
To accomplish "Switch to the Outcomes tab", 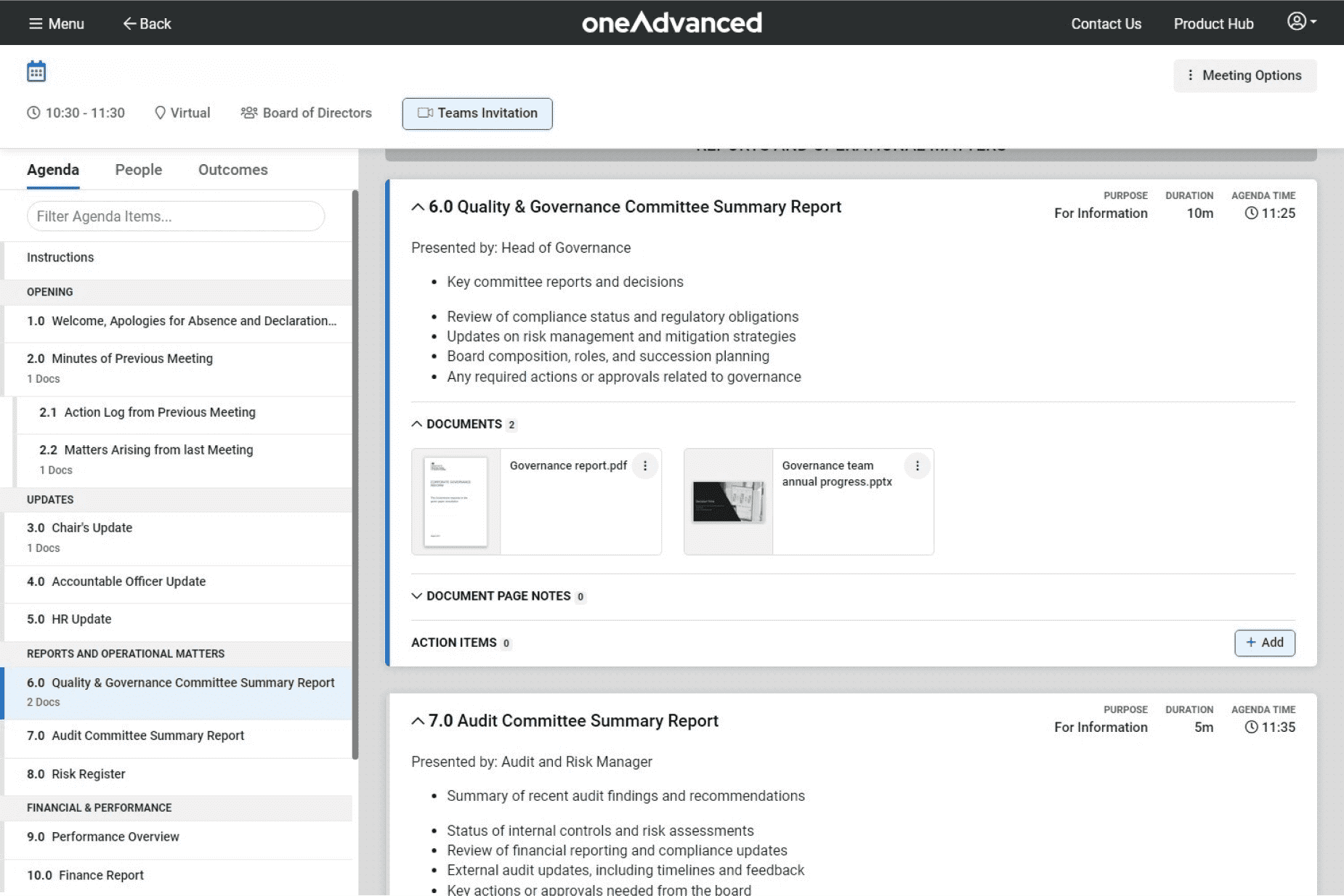I will pyautogui.click(x=232, y=170).
